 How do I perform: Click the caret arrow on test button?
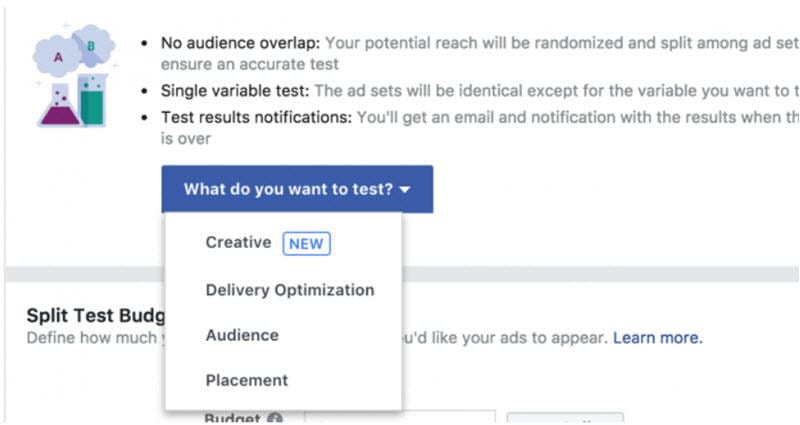click(x=405, y=189)
